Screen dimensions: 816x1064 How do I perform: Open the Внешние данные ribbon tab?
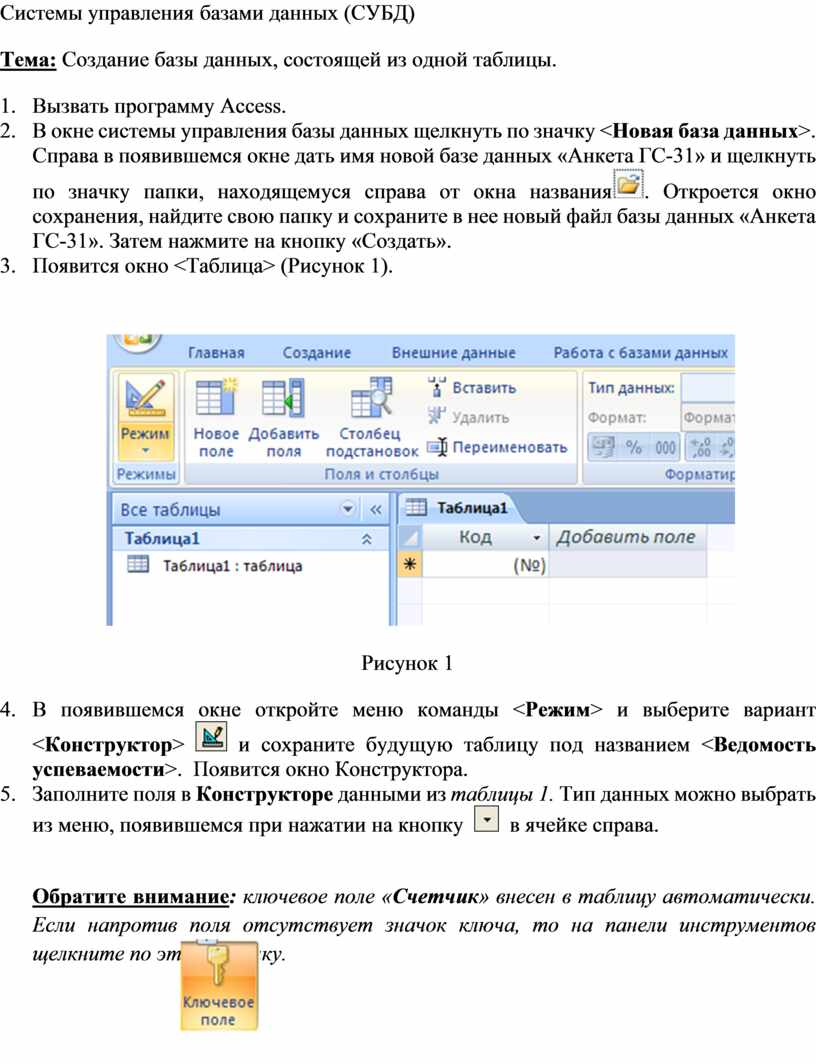coord(453,353)
